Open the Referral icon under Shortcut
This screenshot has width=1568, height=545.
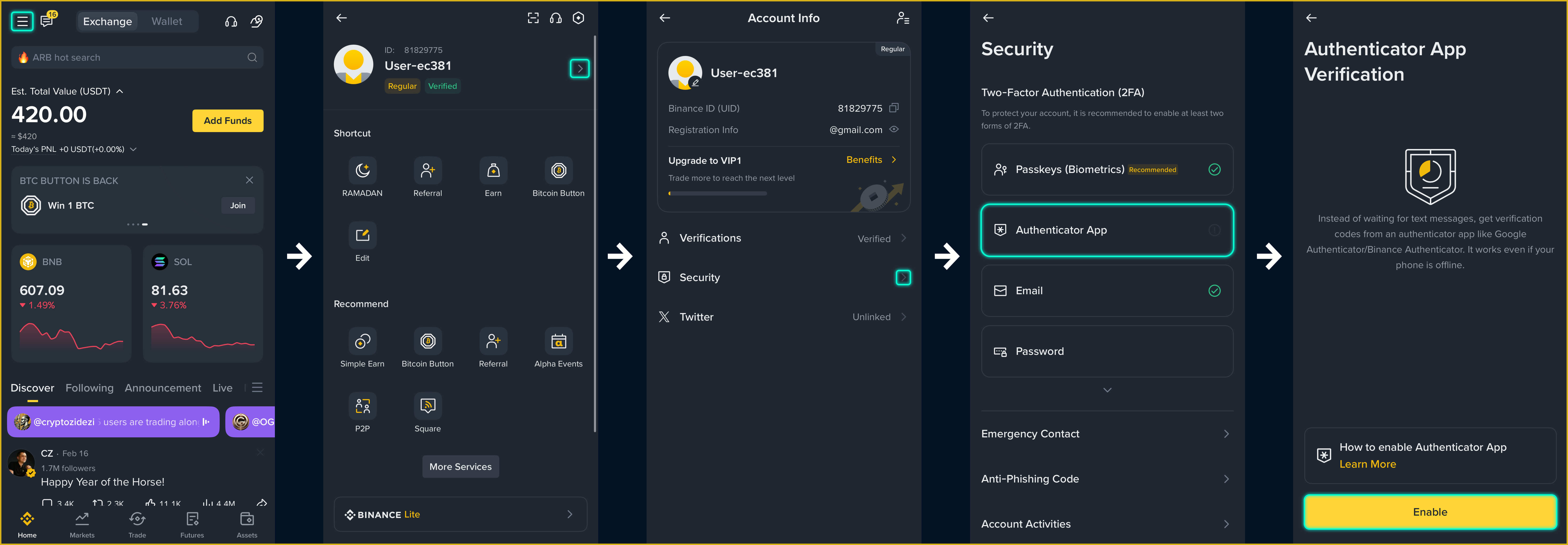click(428, 170)
